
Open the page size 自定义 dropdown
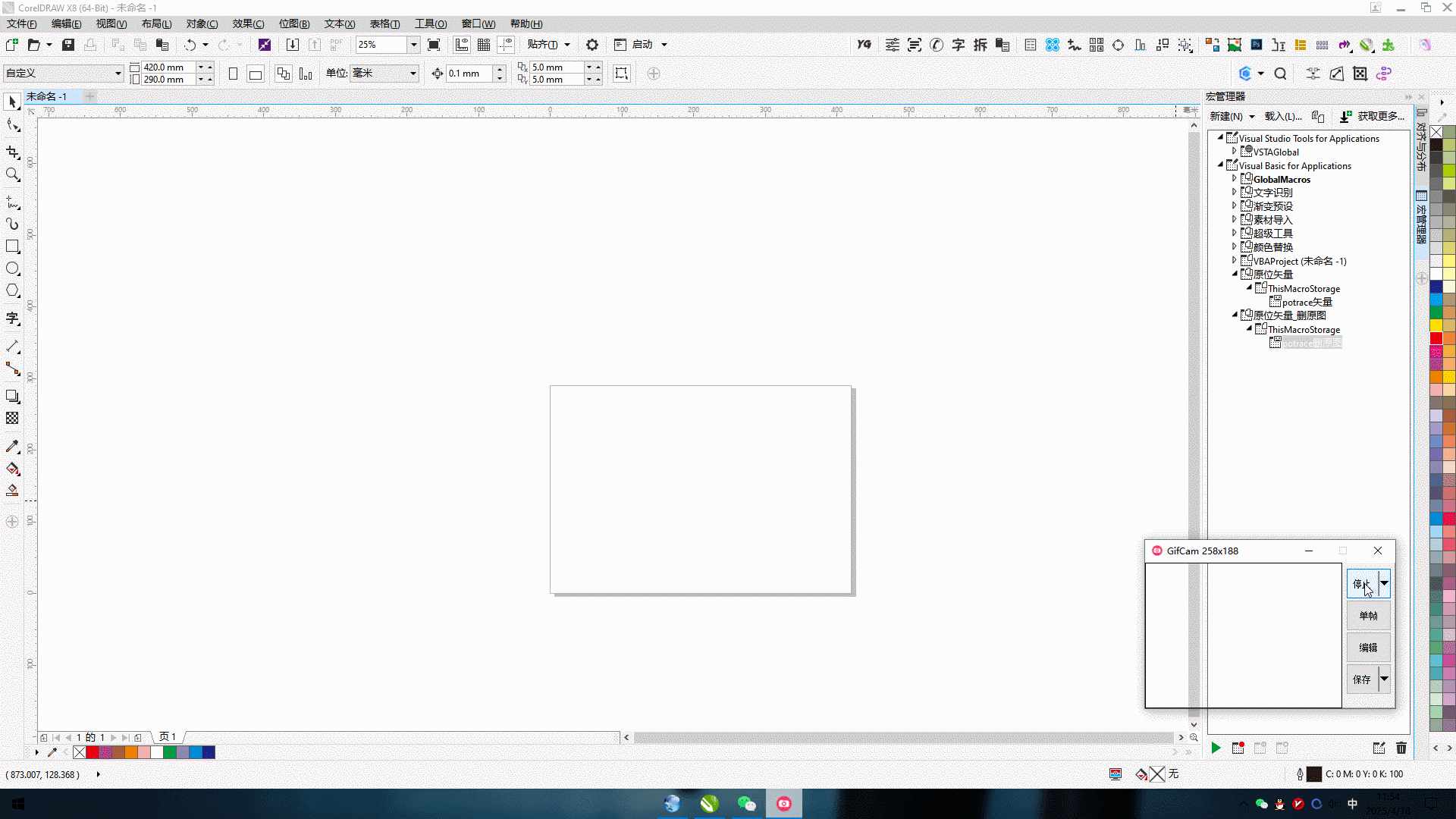point(118,74)
